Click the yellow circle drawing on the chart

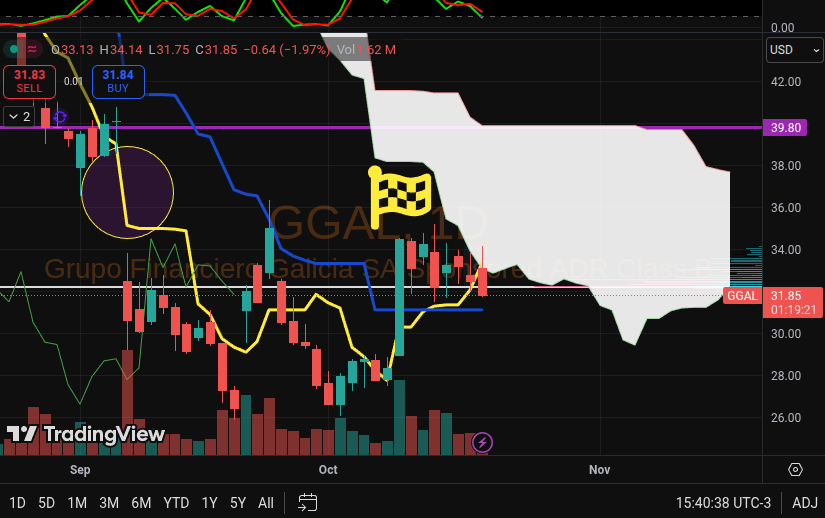click(x=127, y=192)
